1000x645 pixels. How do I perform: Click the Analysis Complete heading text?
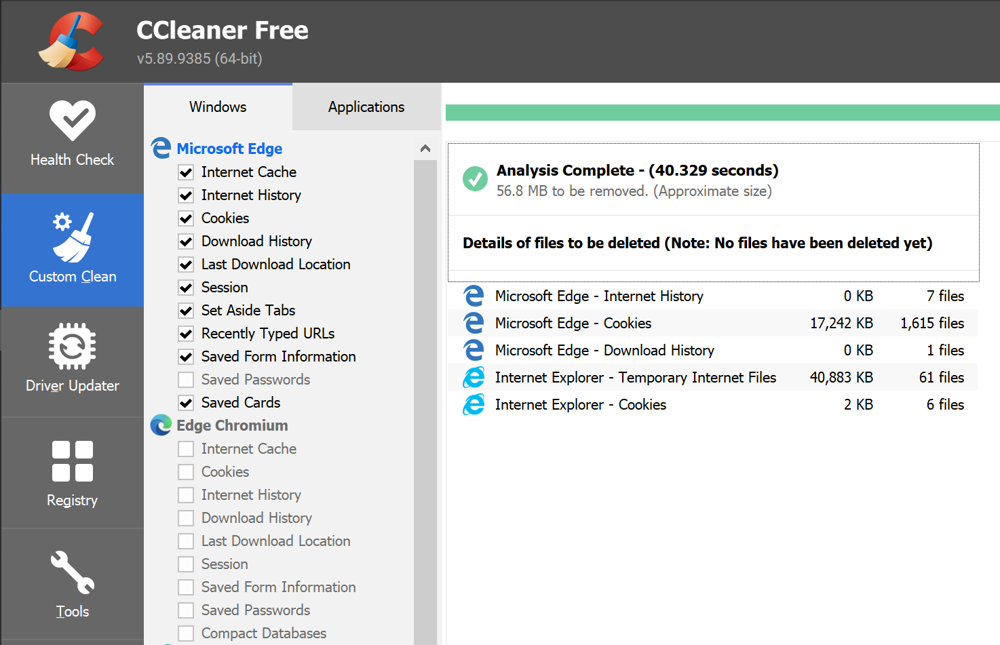pyautogui.click(x=637, y=170)
